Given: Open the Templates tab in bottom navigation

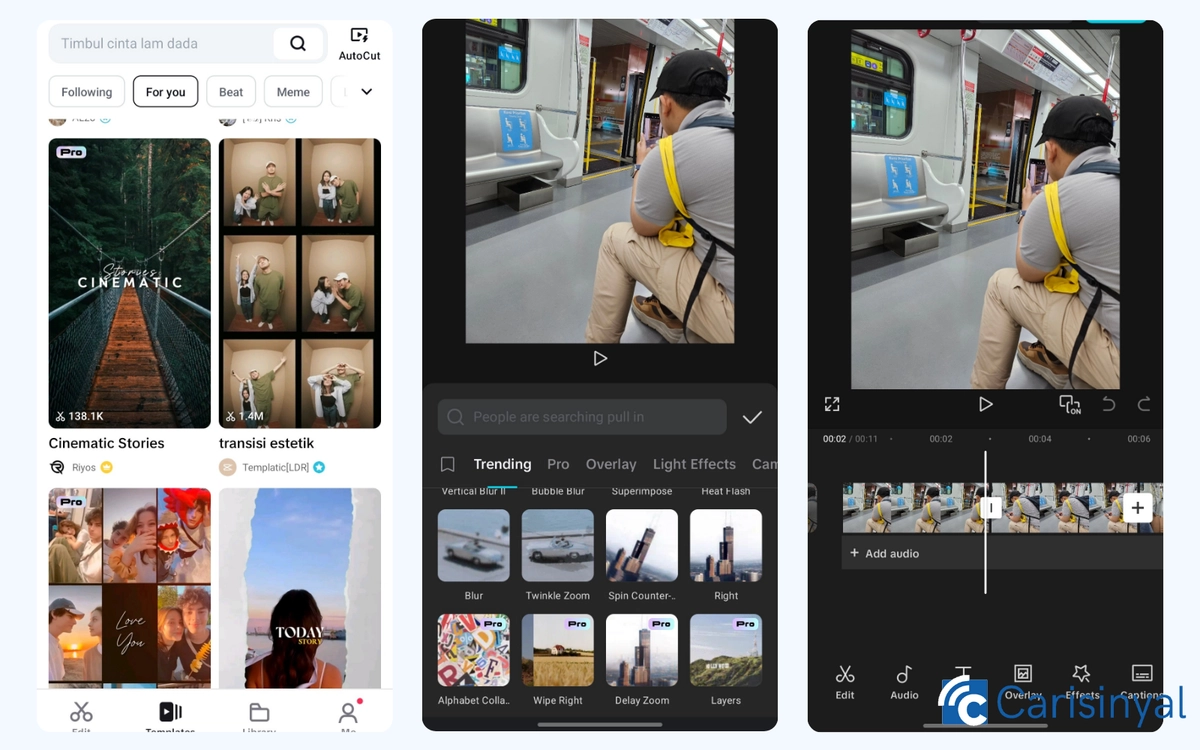Looking at the screenshot, I should pos(171,716).
